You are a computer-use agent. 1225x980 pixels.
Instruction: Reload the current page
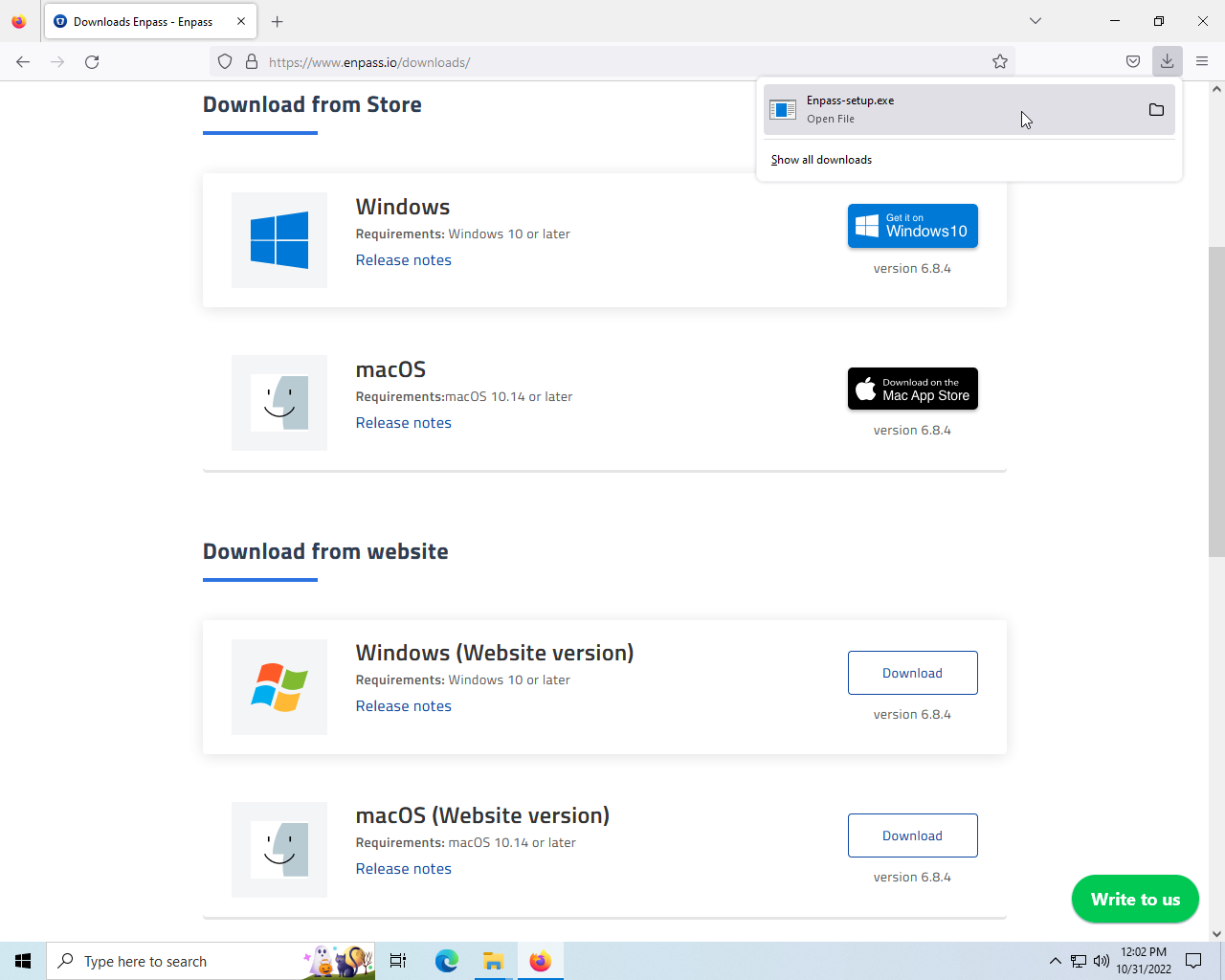tap(92, 62)
